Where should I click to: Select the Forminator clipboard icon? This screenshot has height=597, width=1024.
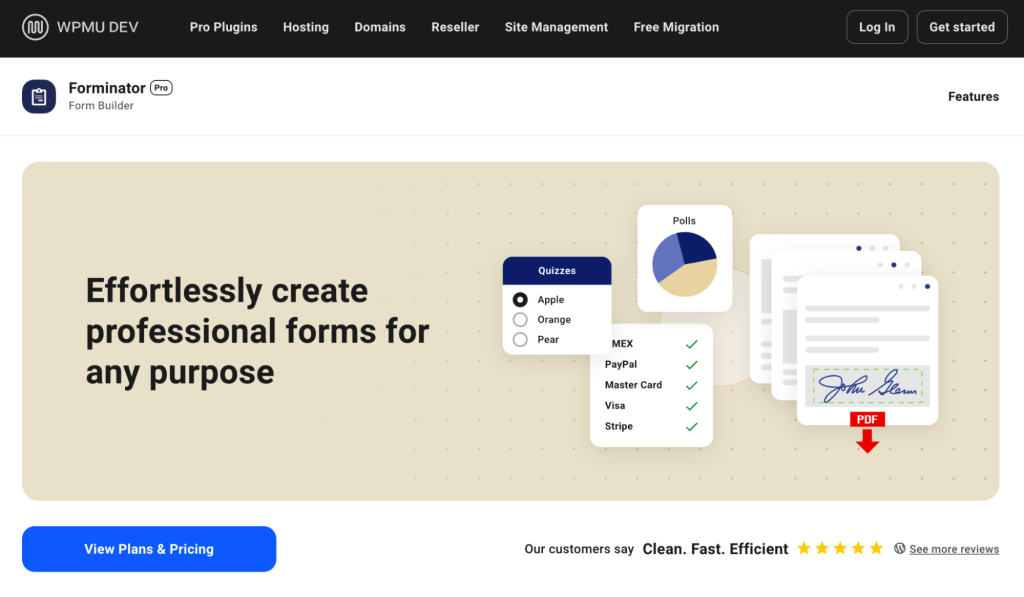38,96
